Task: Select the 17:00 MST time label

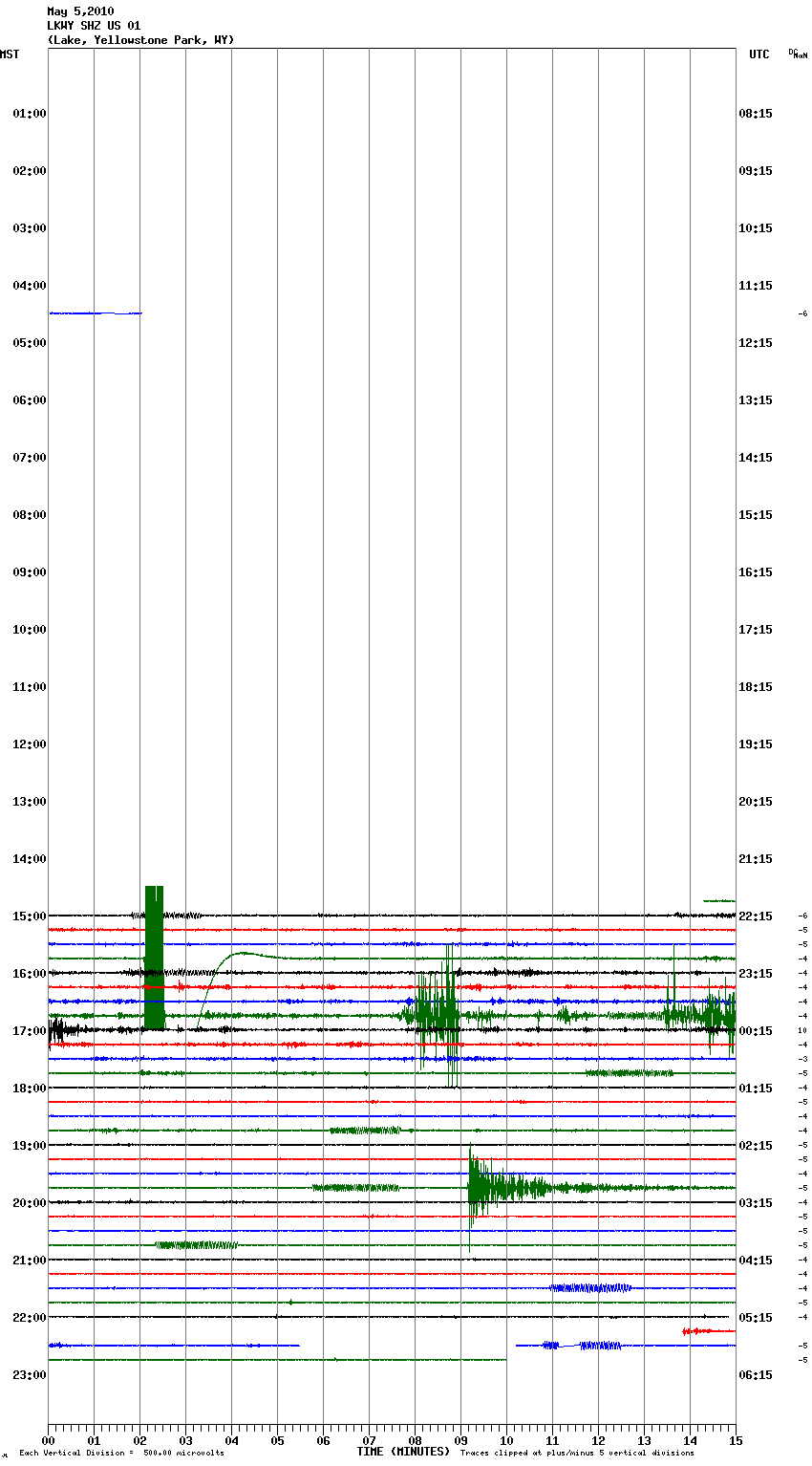Action: 30,1031
